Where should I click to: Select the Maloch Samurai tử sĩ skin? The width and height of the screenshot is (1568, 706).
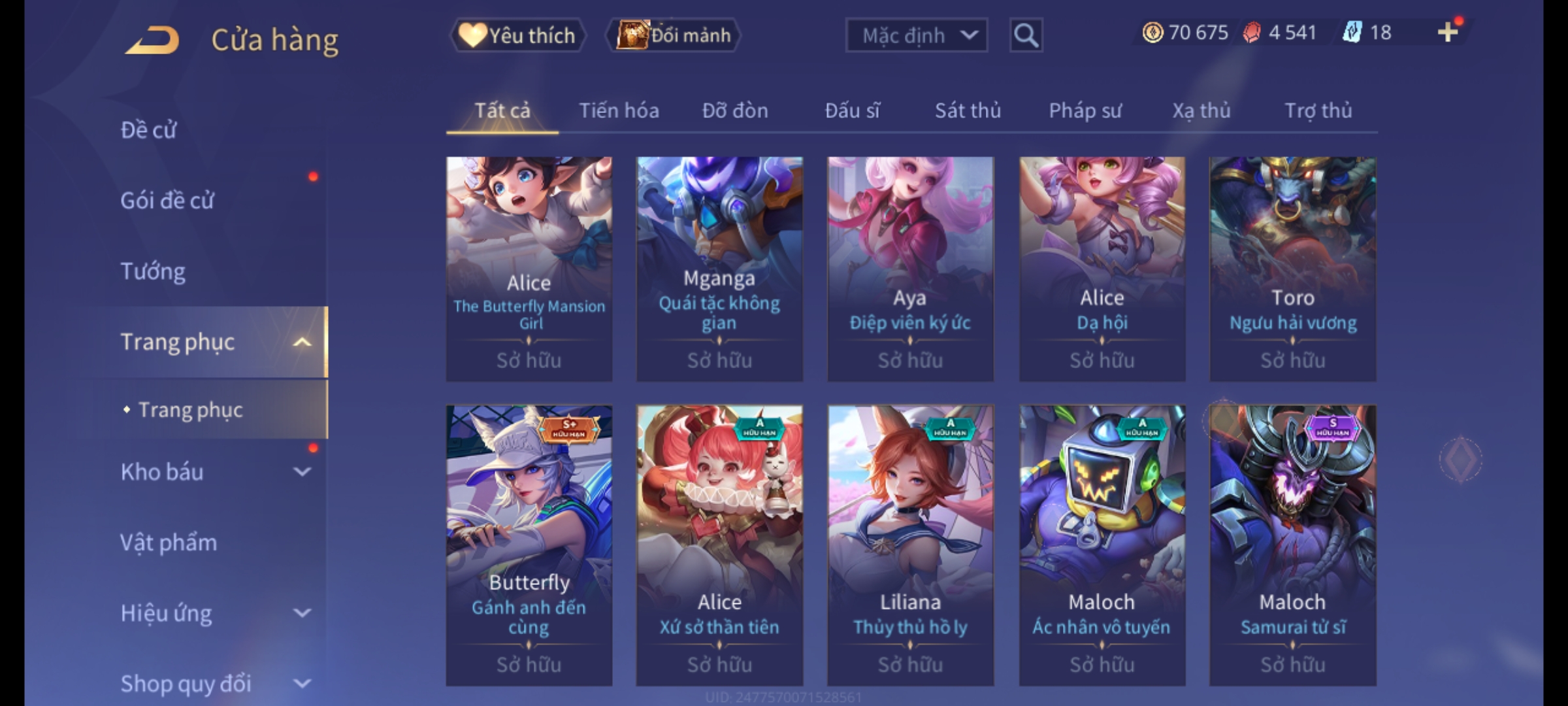[x=1293, y=545]
